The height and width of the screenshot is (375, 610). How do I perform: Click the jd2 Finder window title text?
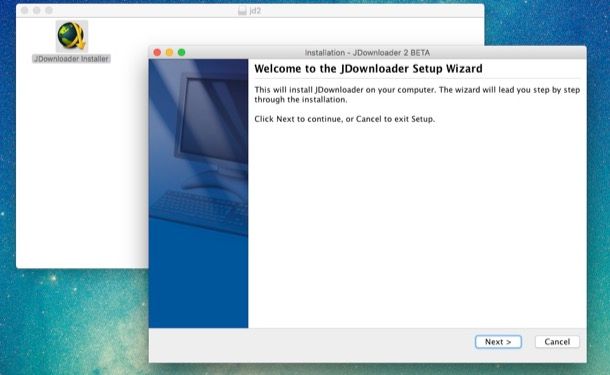255,11
